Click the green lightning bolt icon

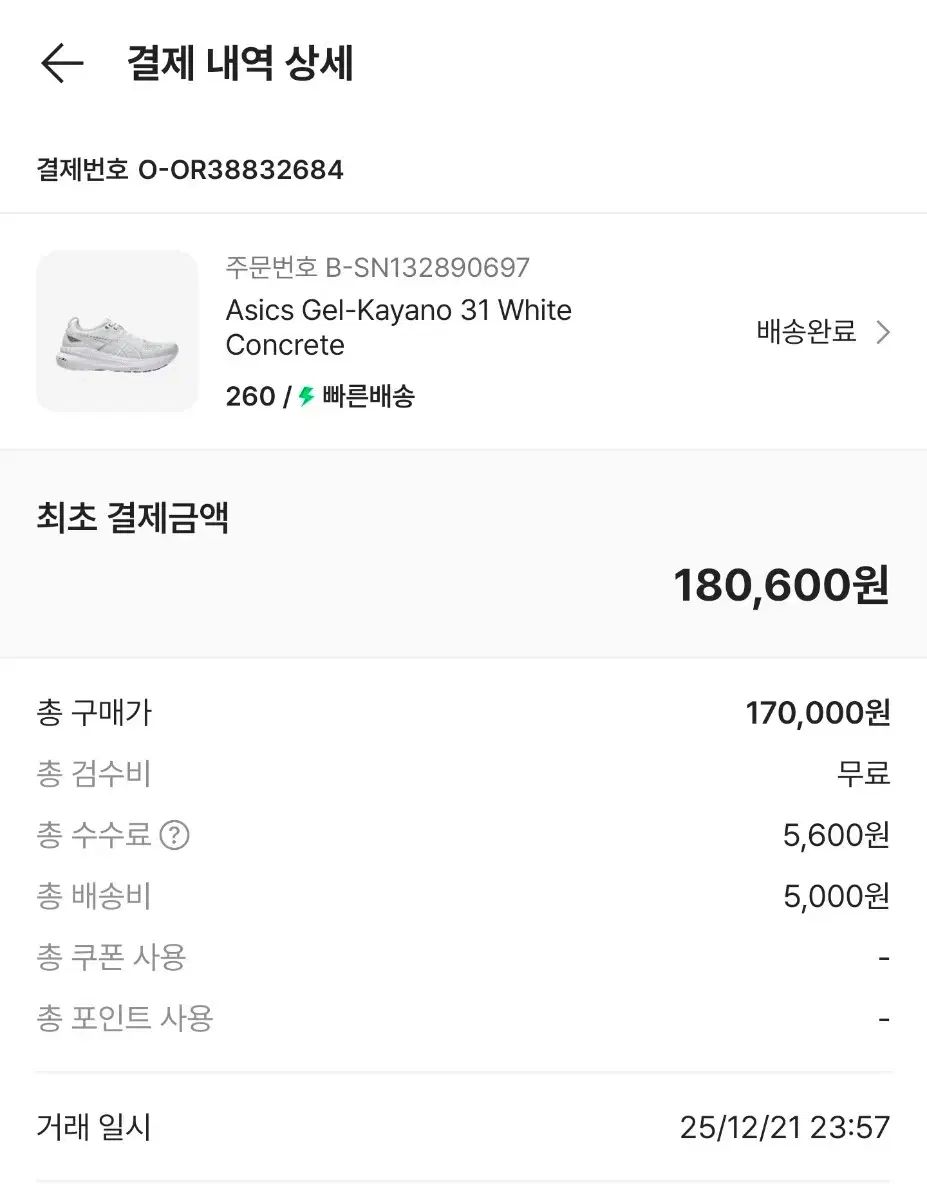coord(307,397)
